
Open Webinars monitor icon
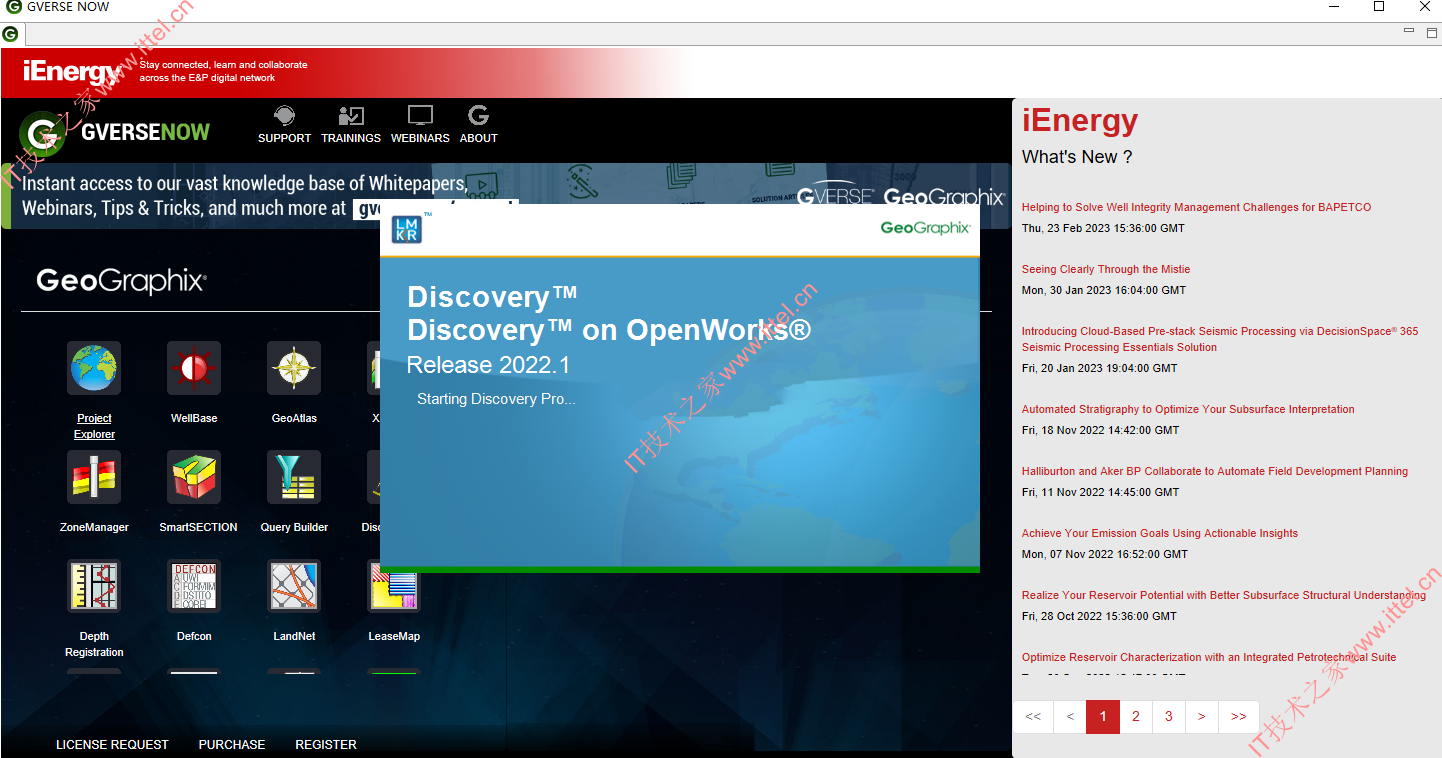pos(420,116)
